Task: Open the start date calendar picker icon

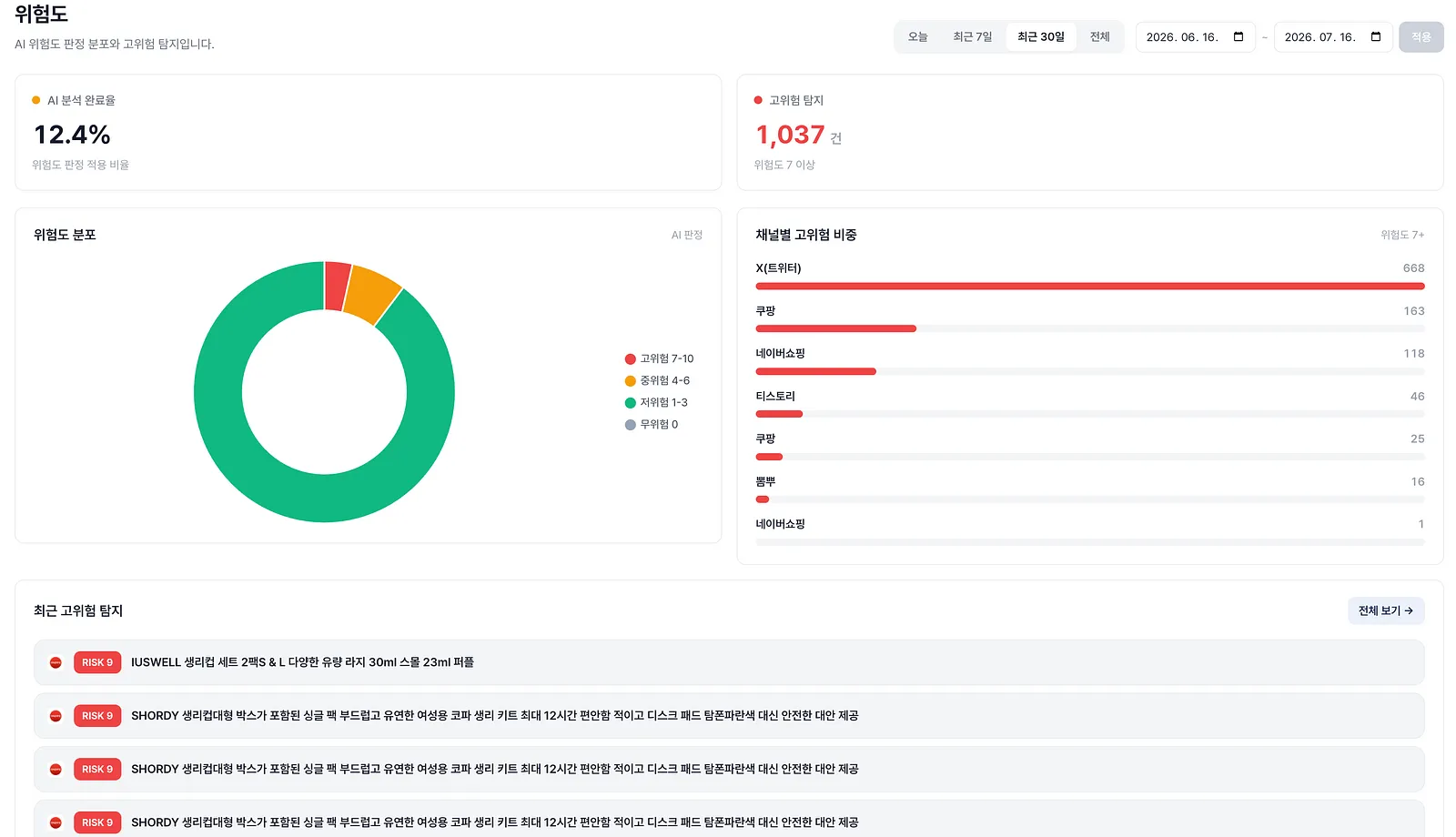Action: 1238,37
